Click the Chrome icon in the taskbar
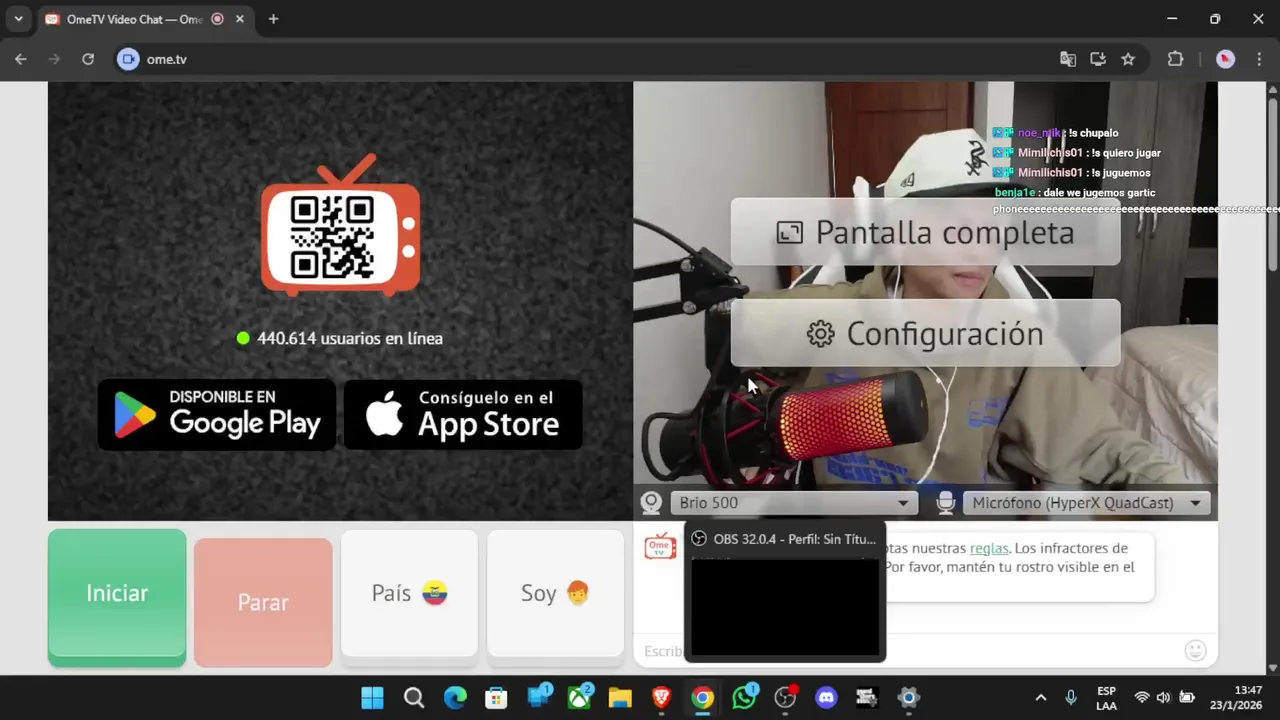Image resolution: width=1280 pixels, height=720 pixels. coord(703,698)
